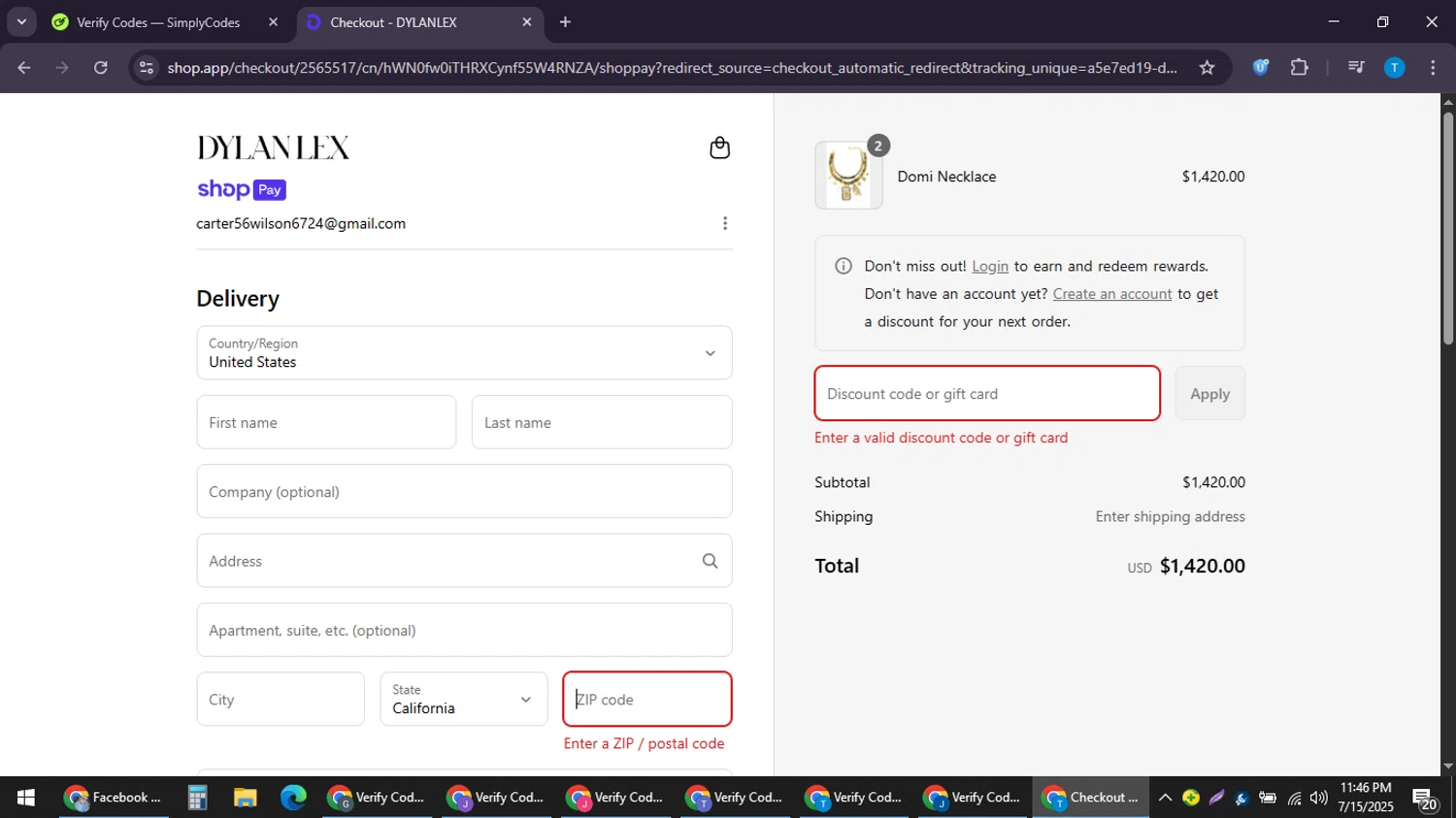The image size is (1456, 818).
Task: Switch to the Checkout taskbar window
Action: [1091, 798]
